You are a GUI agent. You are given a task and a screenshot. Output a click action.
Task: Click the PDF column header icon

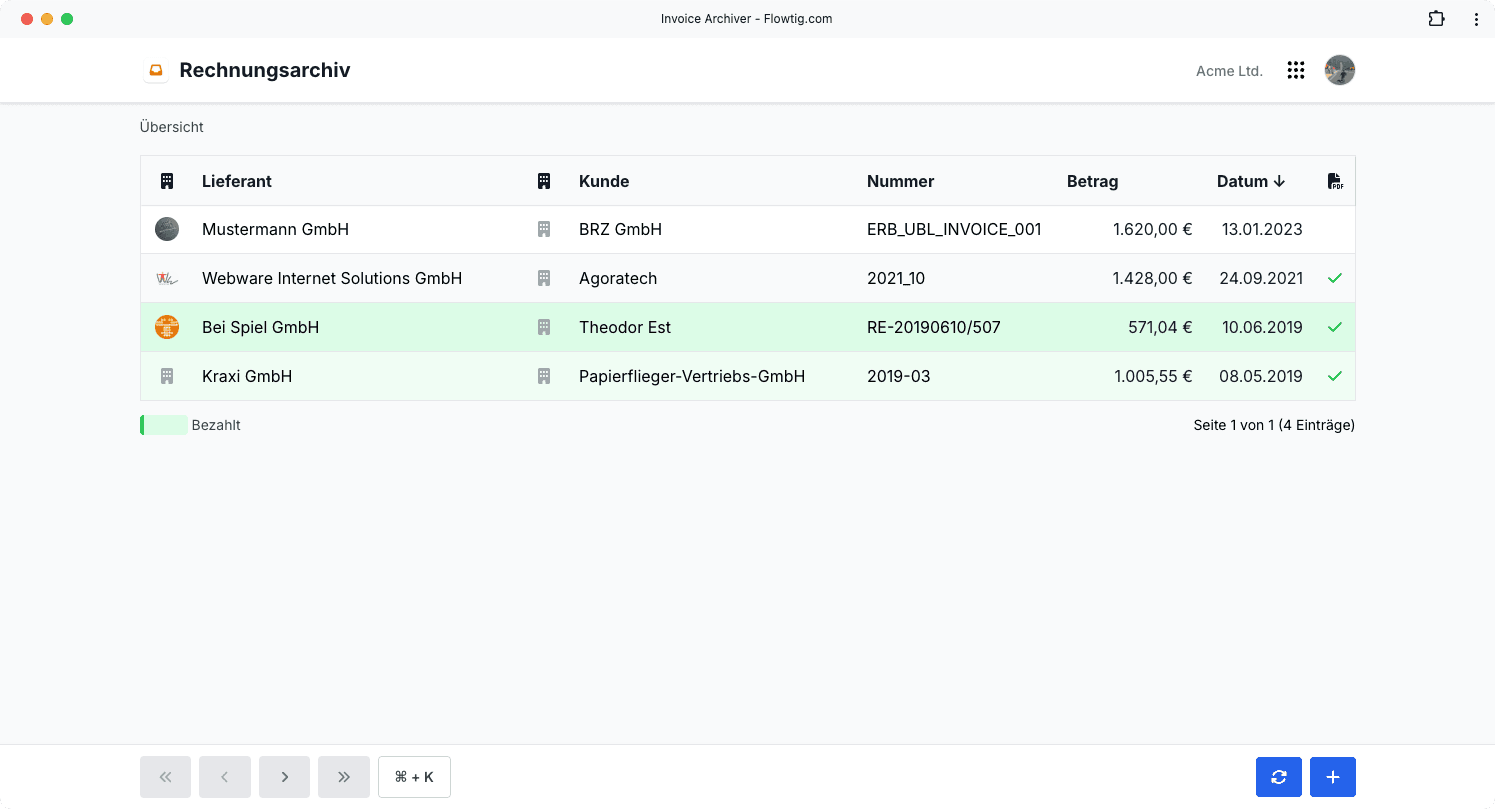point(1335,181)
